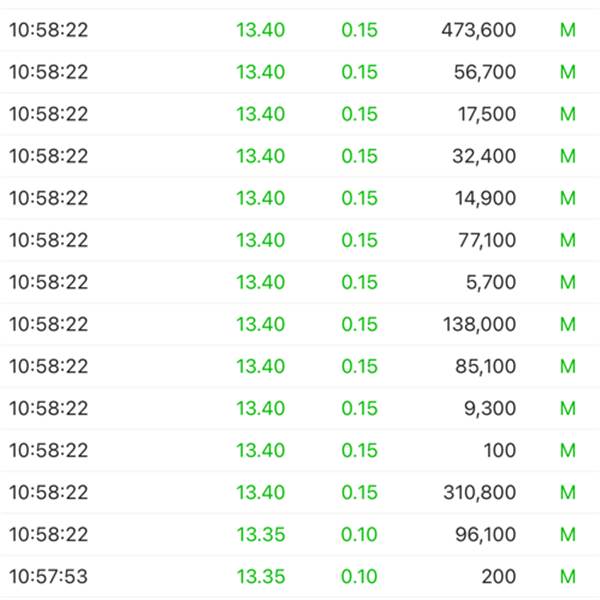Select the trade row with volume 32,400
Screen dimensions: 600x600
click(x=300, y=156)
